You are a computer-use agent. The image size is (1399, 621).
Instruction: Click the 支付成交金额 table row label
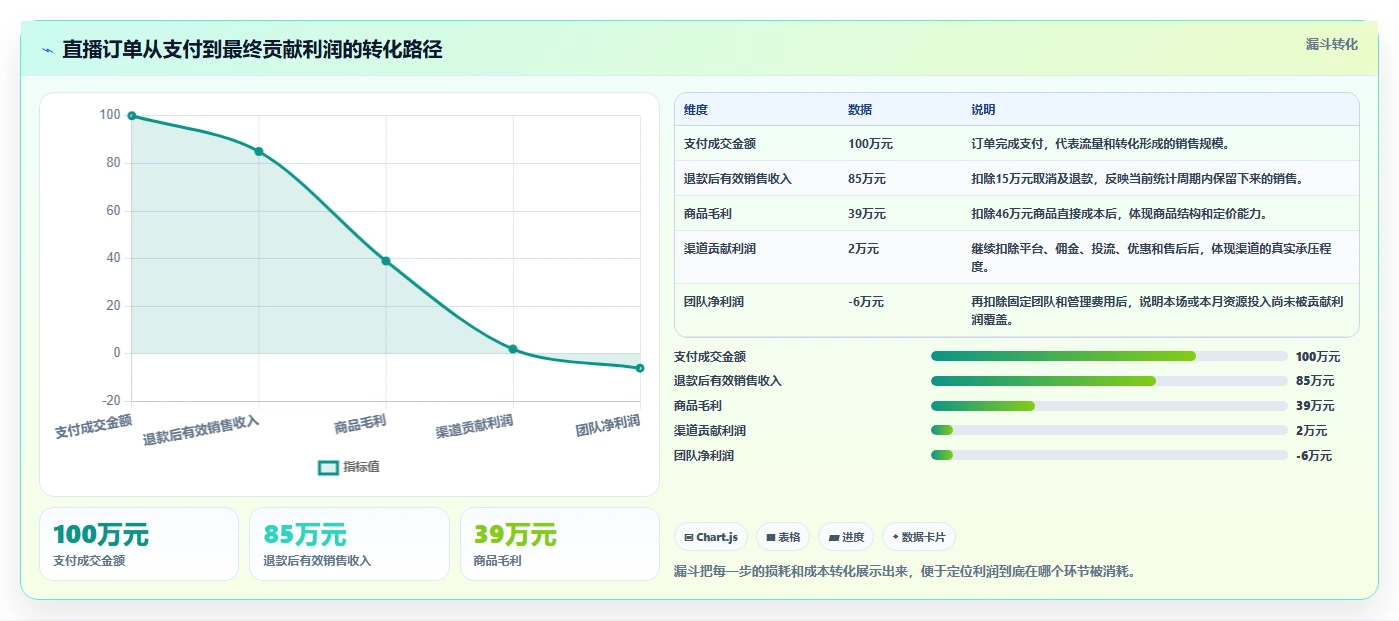tap(720, 144)
